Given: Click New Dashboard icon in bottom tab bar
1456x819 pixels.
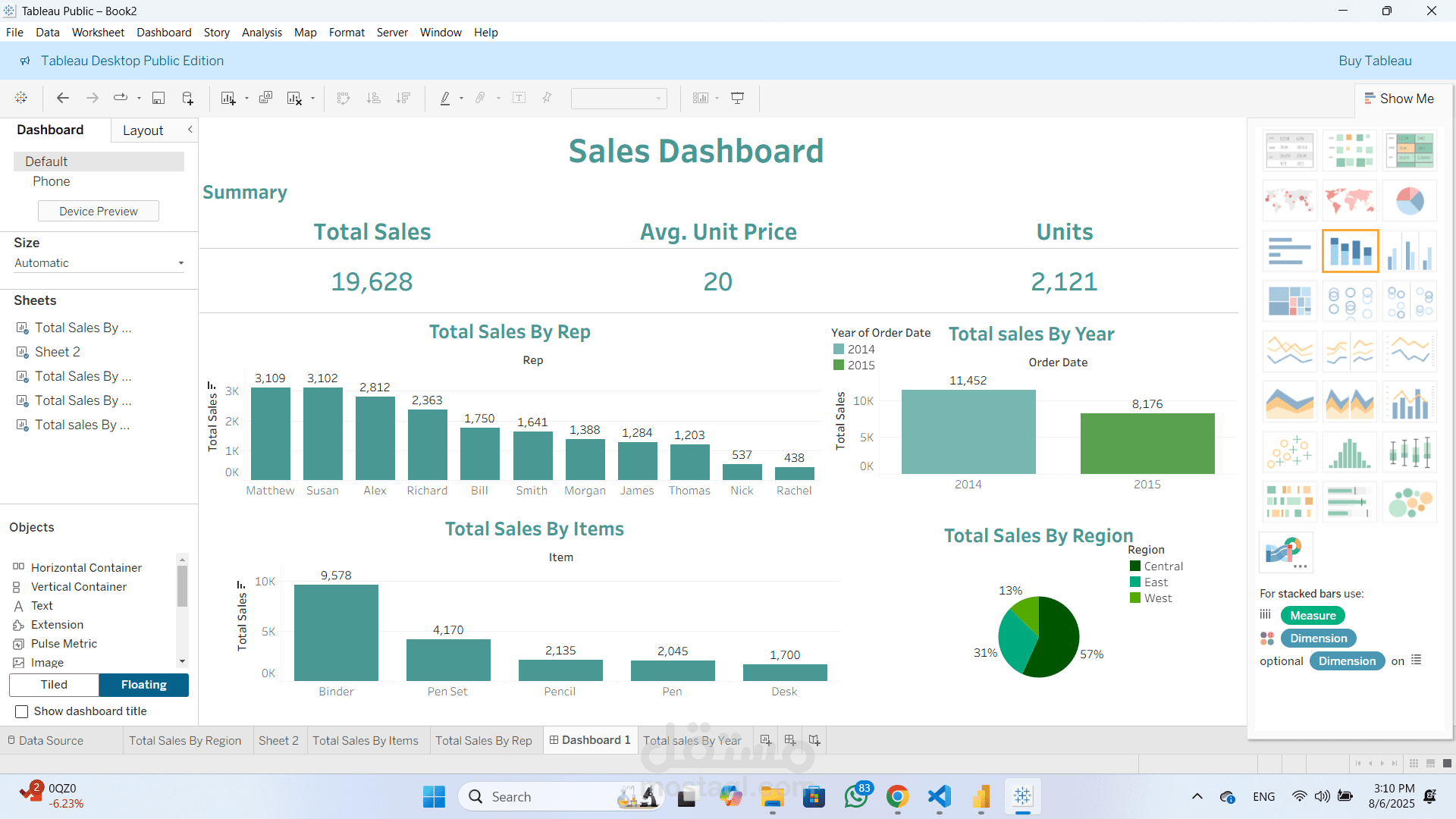Looking at the screenshot, I should [x=790, y=740].
